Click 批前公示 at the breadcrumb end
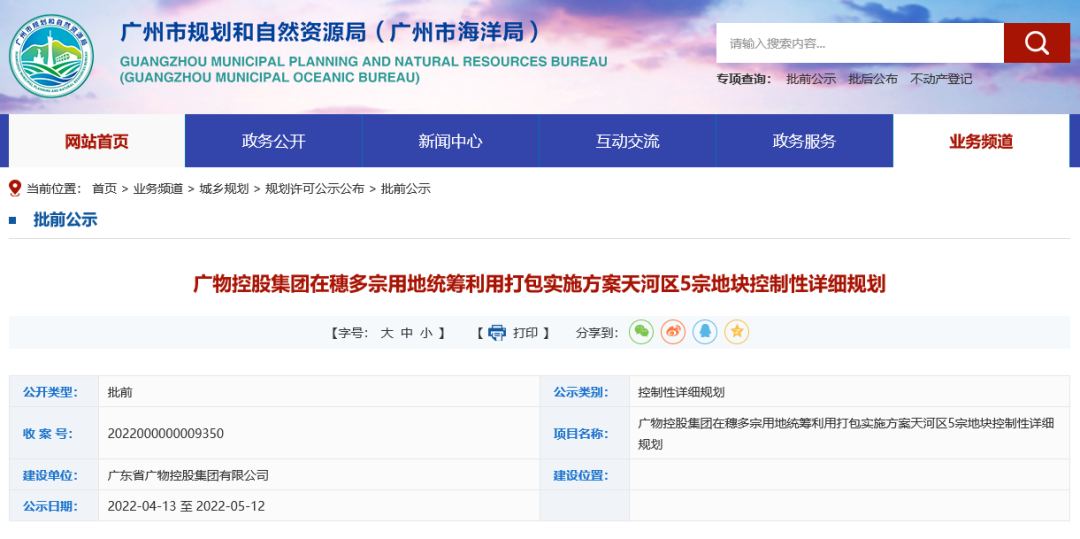 tap(406, 189)
